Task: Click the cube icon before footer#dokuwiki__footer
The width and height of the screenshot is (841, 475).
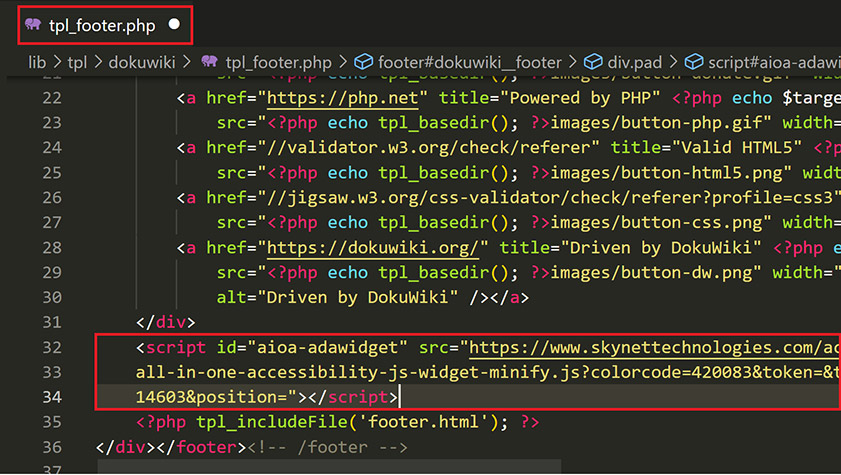Action: (x=365, y=63)
